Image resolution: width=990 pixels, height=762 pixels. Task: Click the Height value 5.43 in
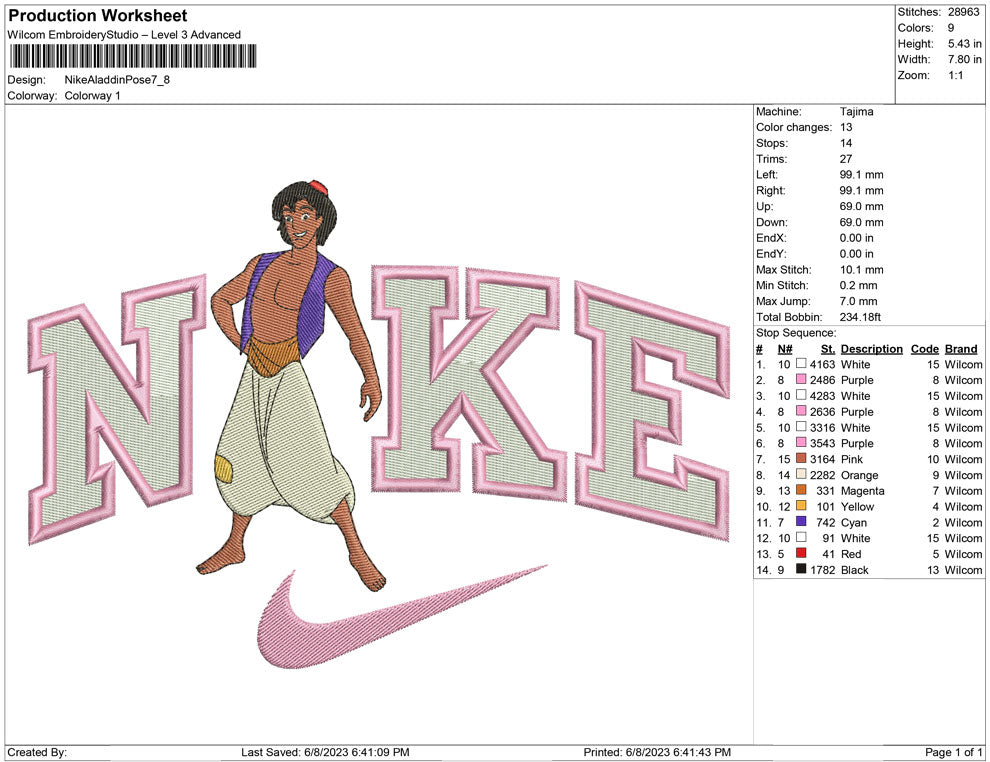(965, 44)
